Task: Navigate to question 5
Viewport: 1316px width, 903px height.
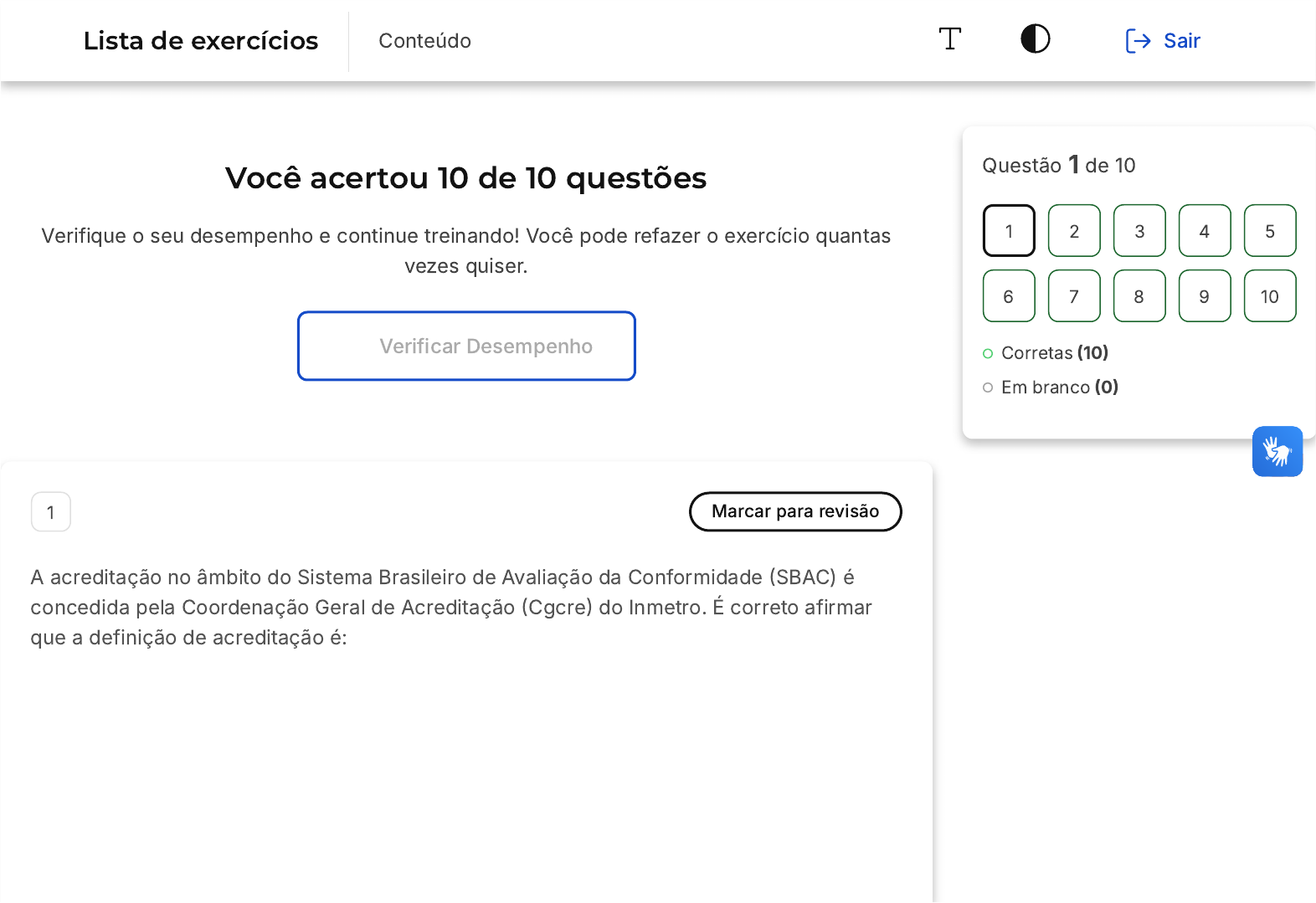Action: tap(1270, 231)
